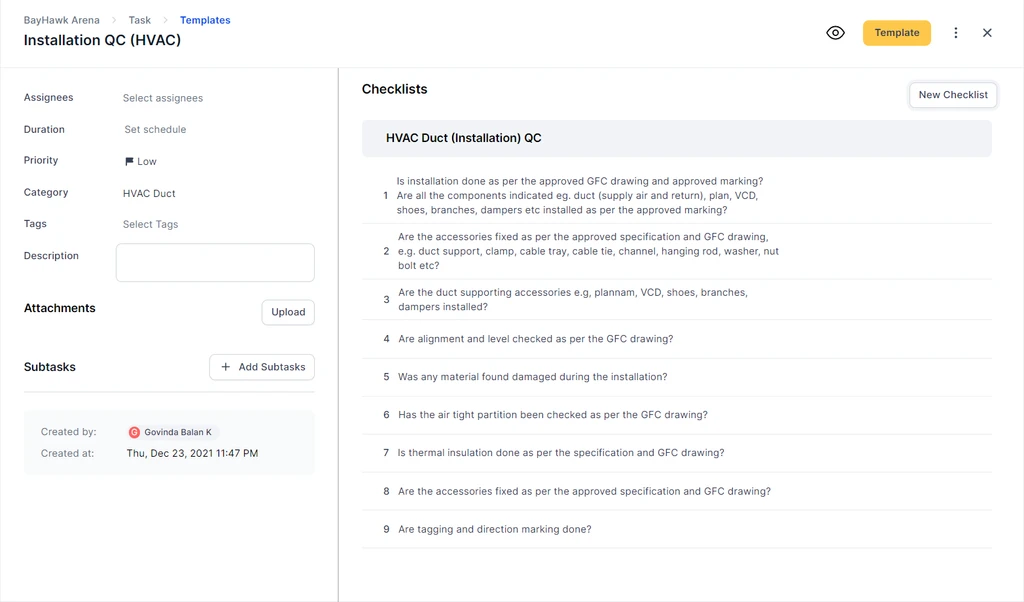Click Govinda Balan K avatar
The height and width of the screenshot is (602, 1024).
pyautogui.click(x=134, y=432)
